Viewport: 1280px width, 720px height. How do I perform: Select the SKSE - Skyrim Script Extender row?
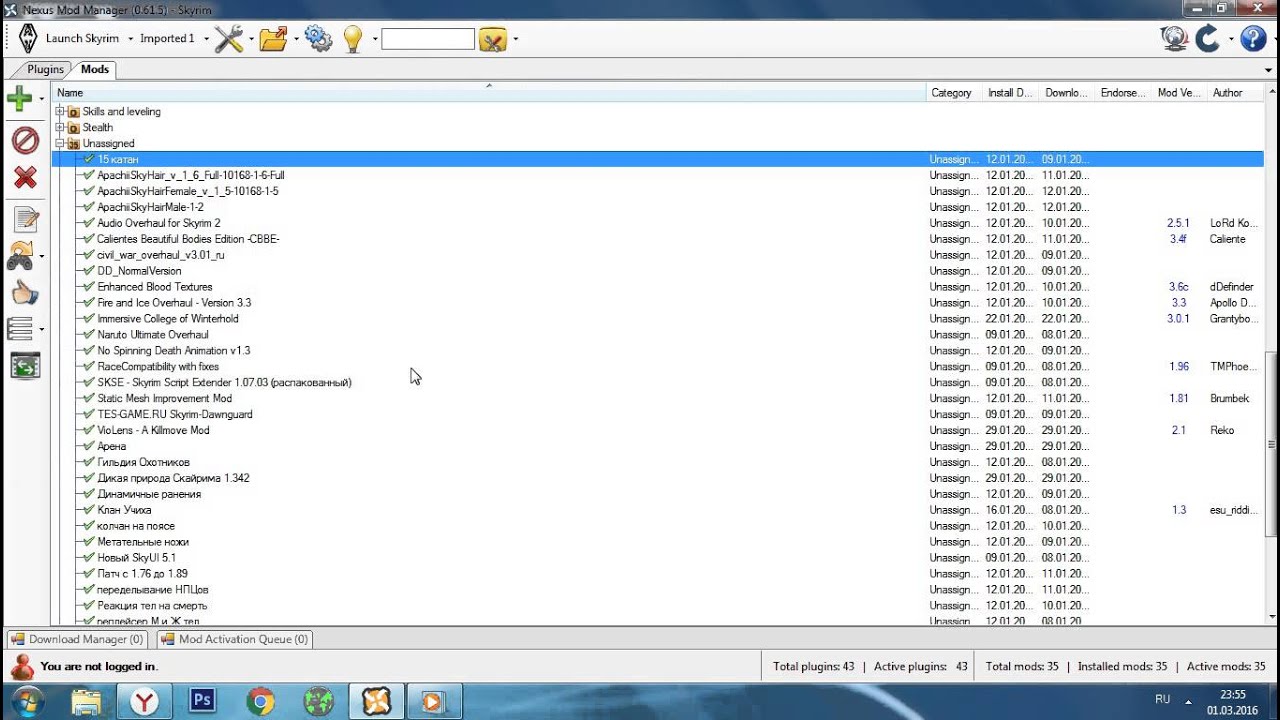point(658,383)
